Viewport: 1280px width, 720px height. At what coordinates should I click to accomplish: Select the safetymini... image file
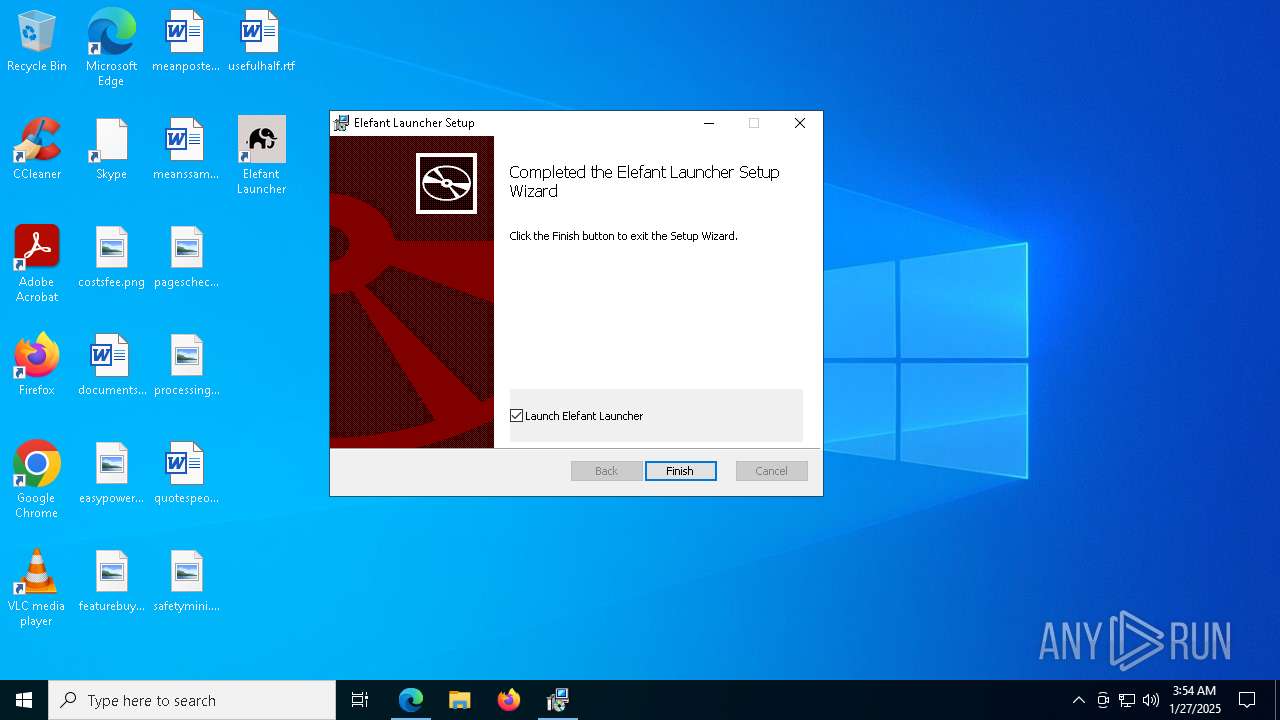coord(186,581)
